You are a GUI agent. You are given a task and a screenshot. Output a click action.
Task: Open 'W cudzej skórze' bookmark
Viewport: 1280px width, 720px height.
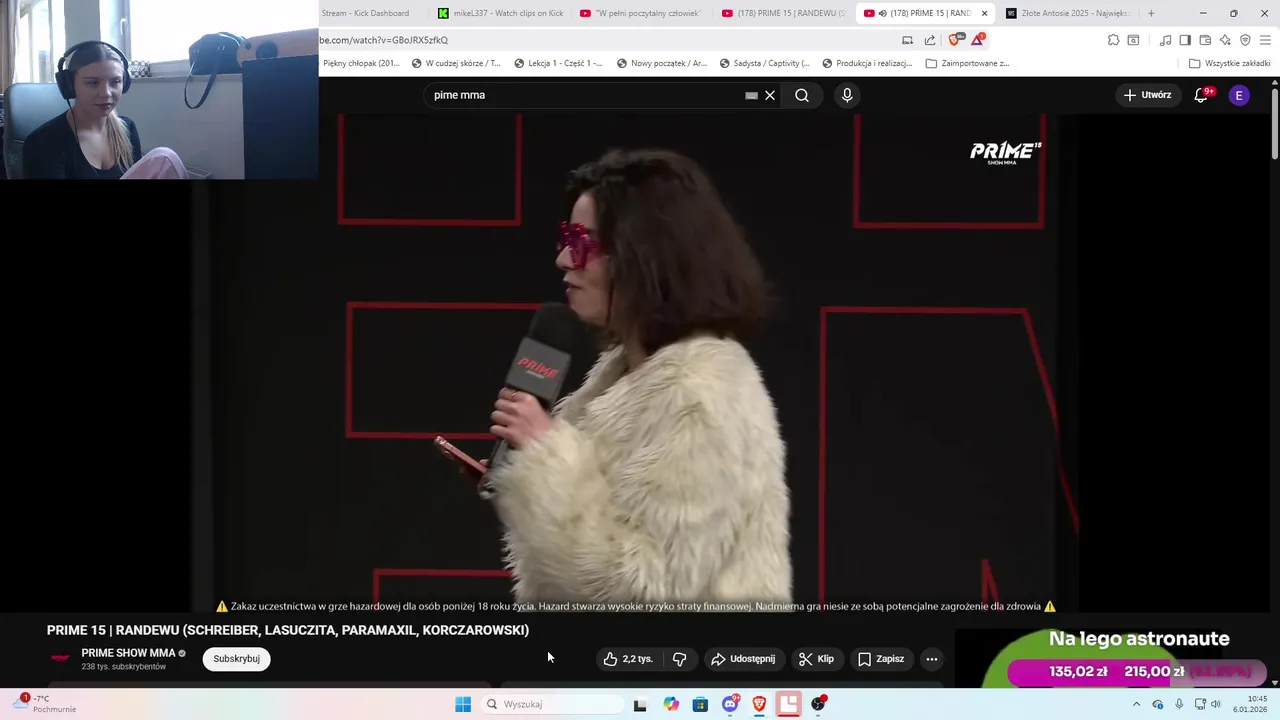456,63
